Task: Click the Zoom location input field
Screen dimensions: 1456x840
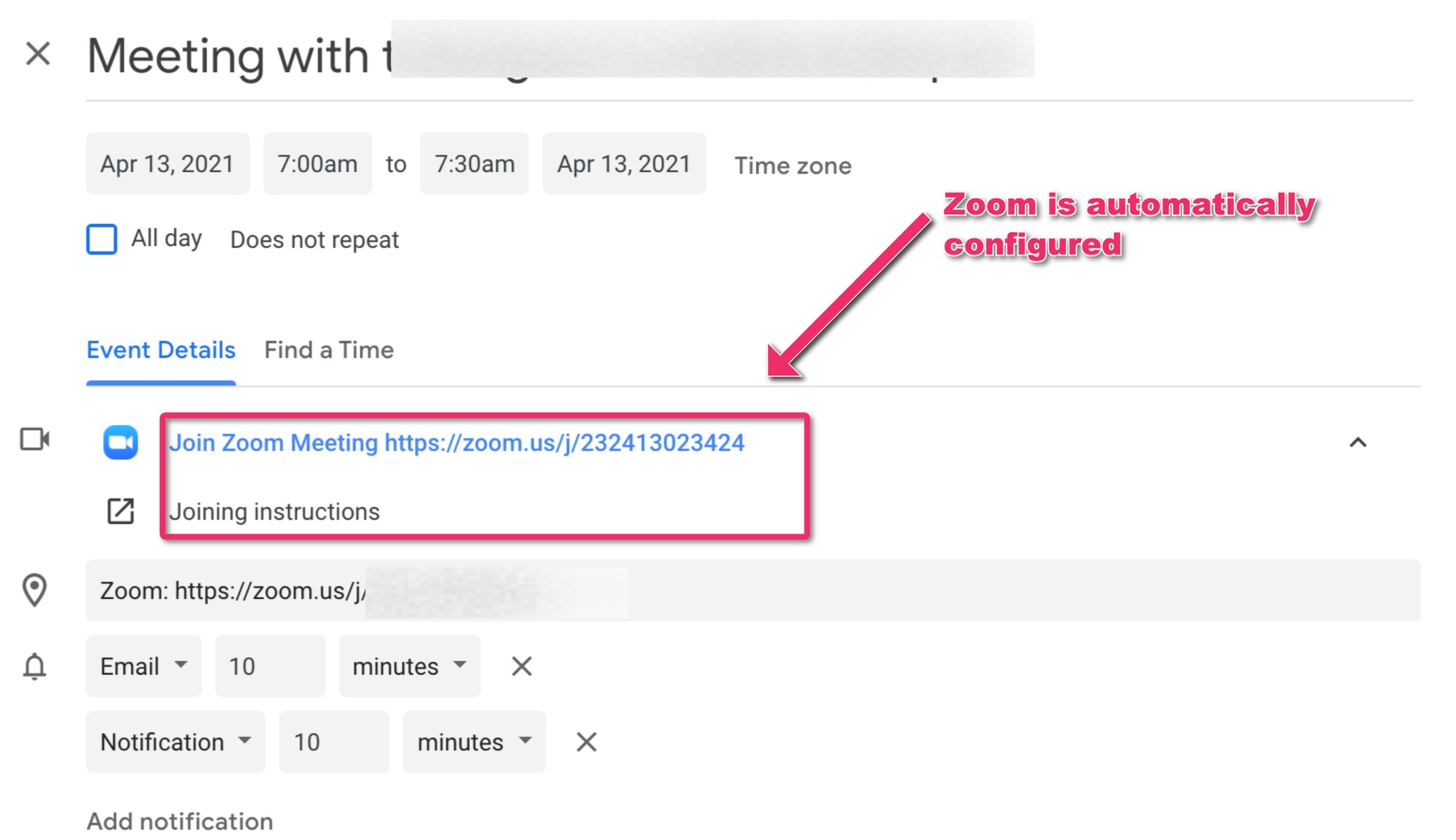Action: point(753,590)
